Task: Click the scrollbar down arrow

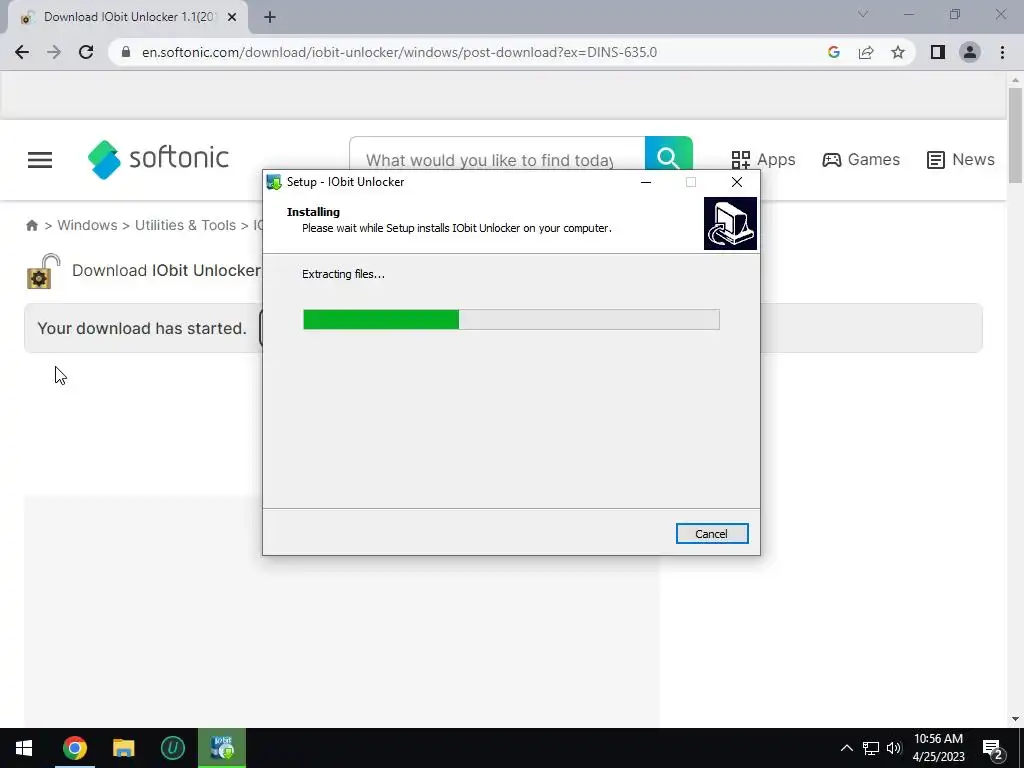Action: tap(1015, 719)
